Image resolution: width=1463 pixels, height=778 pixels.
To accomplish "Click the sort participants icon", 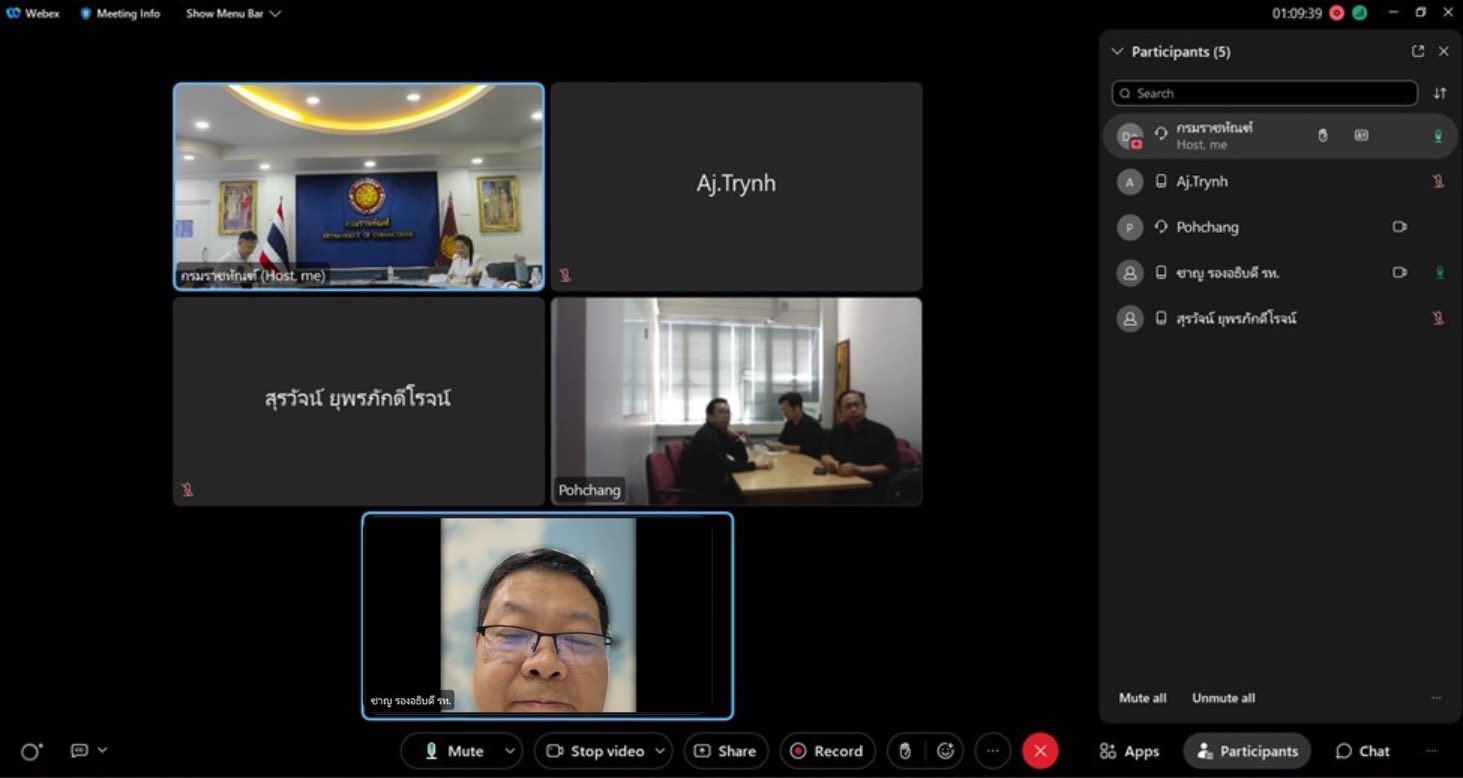I will 1440,93.
